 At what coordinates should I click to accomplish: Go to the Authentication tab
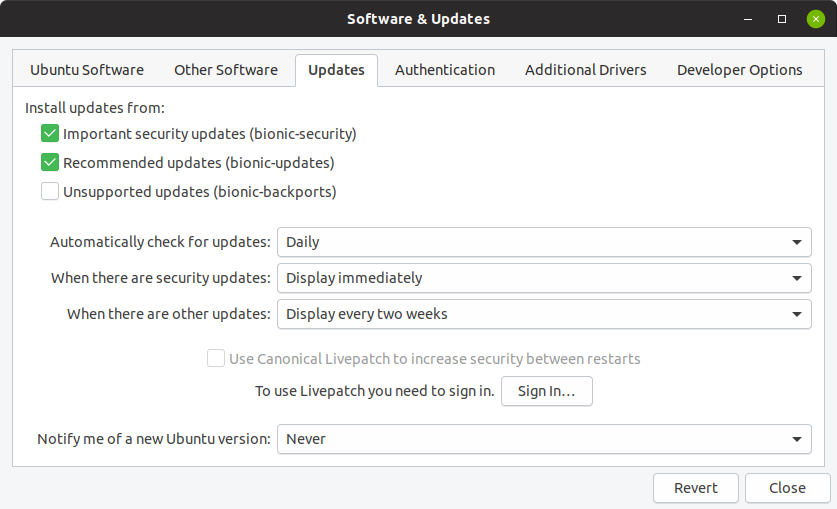[445, 70]
